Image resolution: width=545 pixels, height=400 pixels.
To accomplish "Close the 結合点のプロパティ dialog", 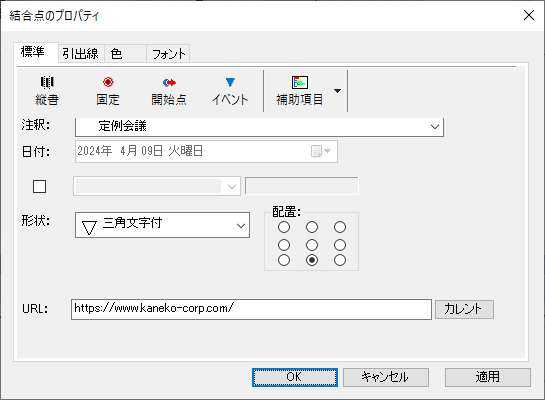I will pos(529,15).
